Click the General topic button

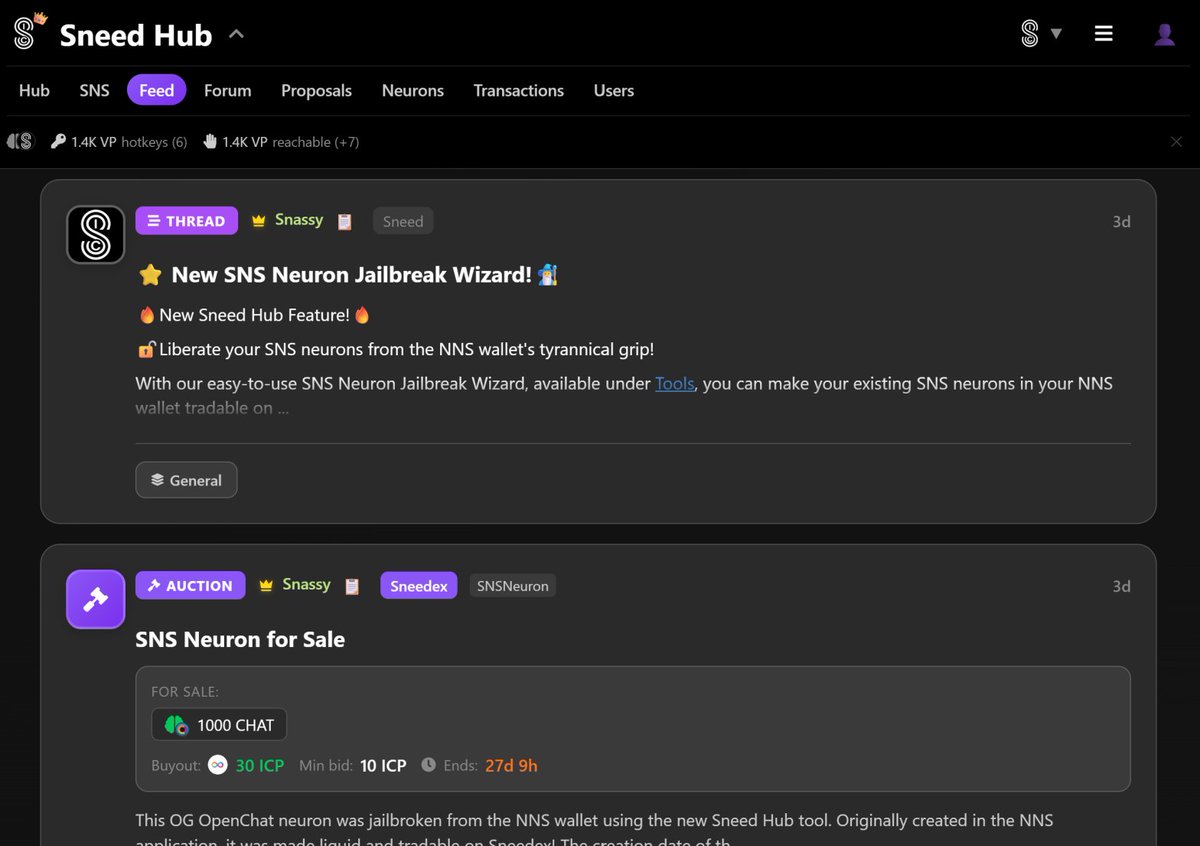coord(186,480)
